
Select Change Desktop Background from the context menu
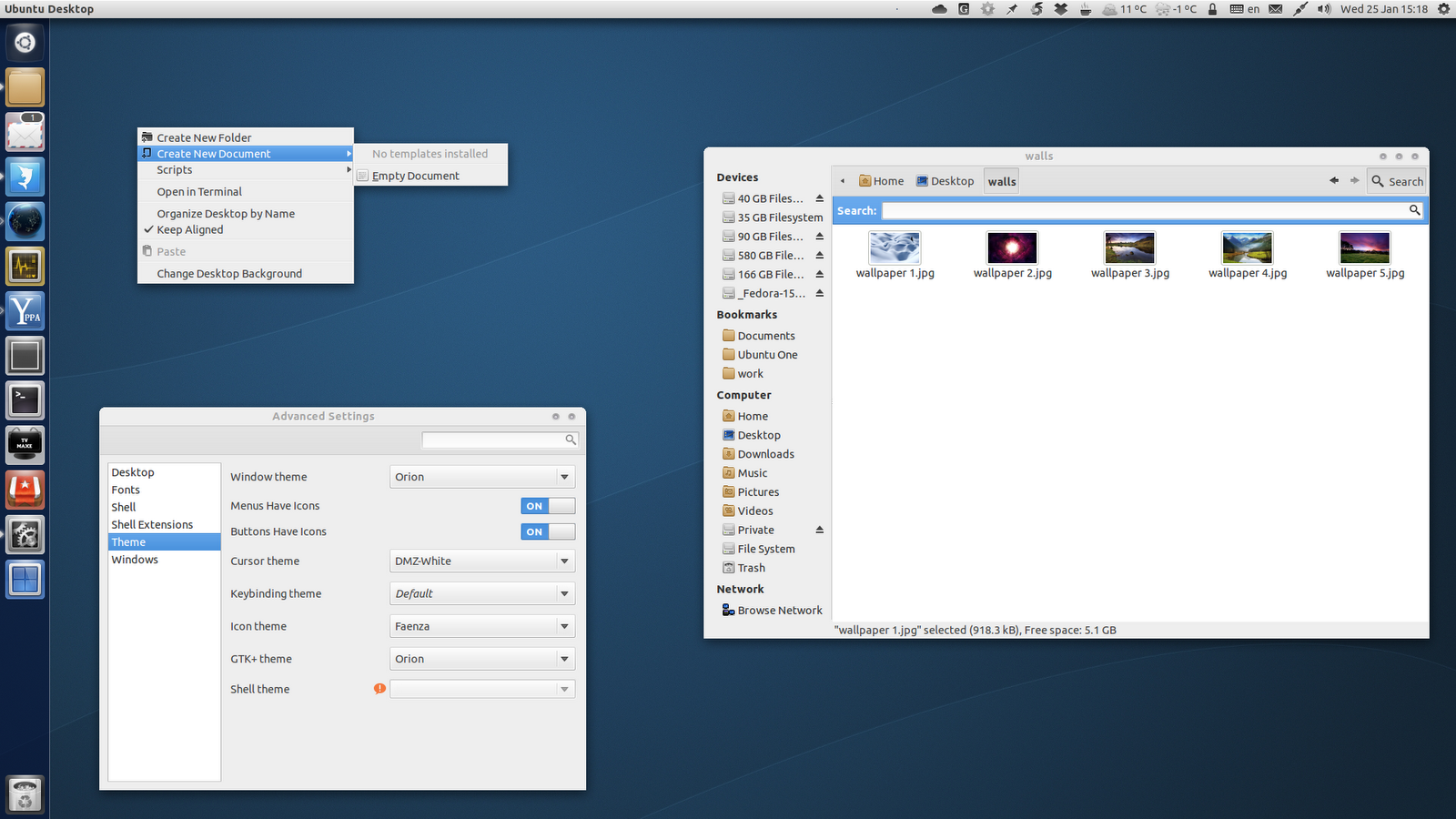click(229, 273)
